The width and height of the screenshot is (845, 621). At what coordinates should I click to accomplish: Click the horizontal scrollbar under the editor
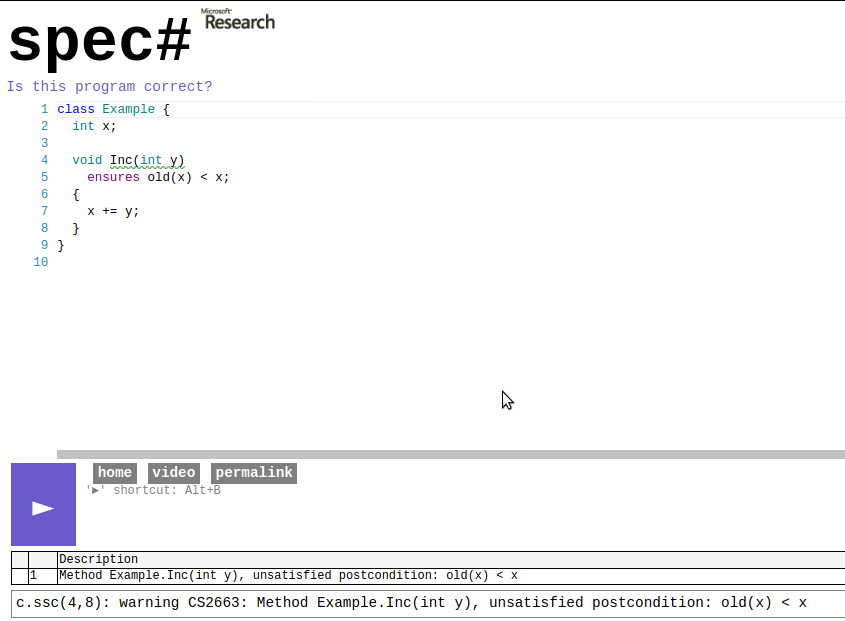click(451, 454)
